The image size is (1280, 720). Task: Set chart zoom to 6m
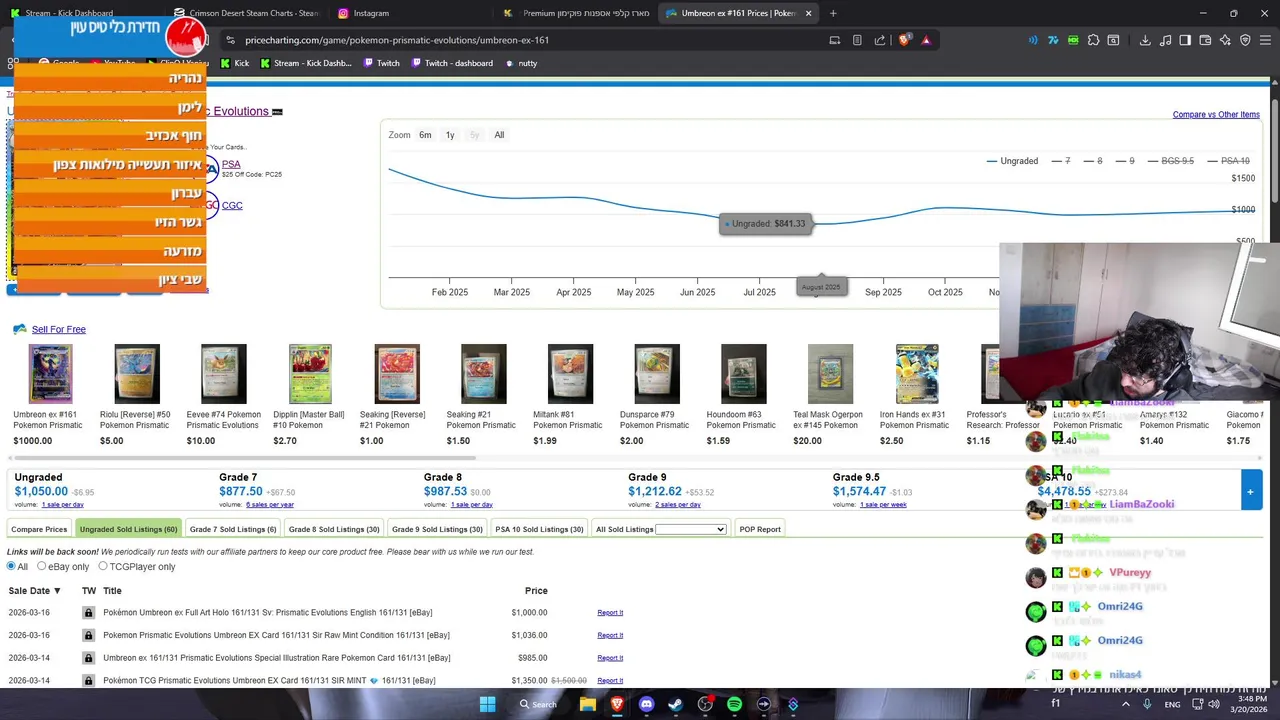click(425, 135)
